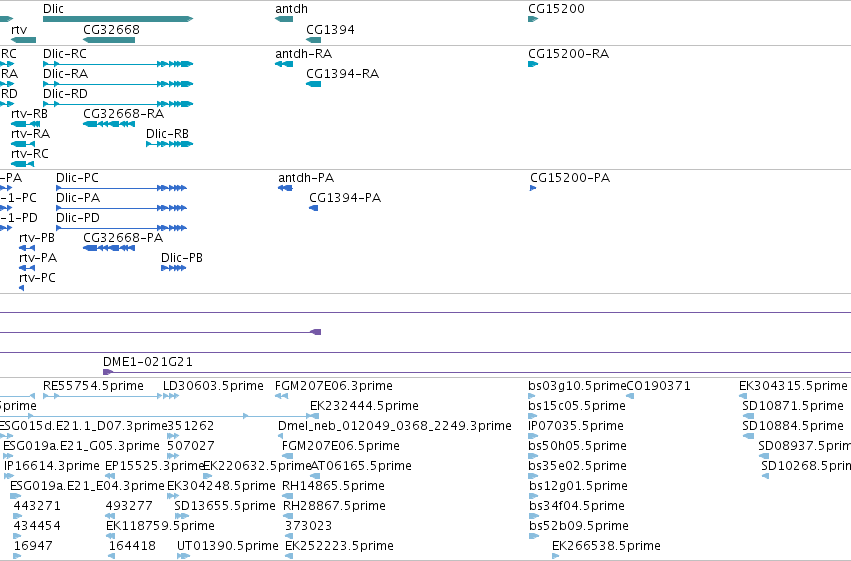Select the SD10884.5prime EST
Viewport: 851px width, 561px height.
pos(748,436)
